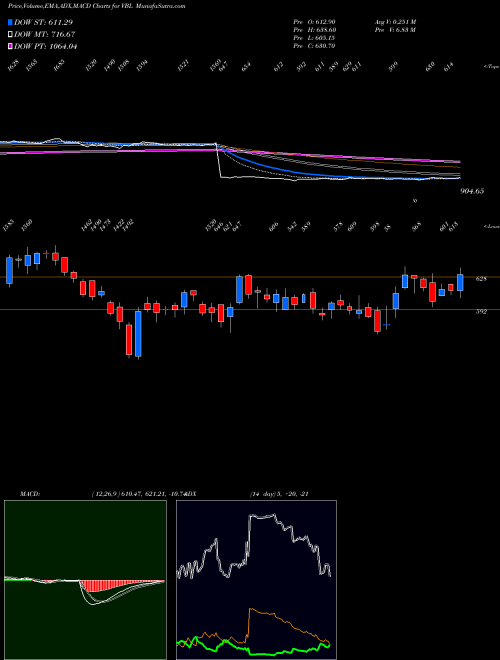The height and width of the screenshot is (660, 500).
Task: Click the lowest red candle in the chart
Action: (x=129, y=339)
